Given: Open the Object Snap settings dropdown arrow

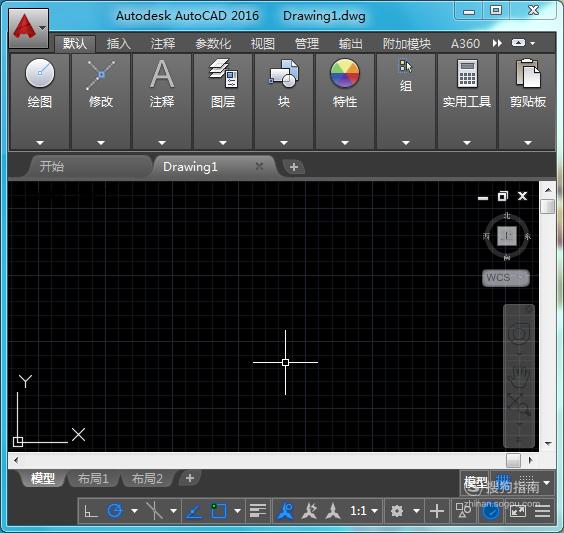Looking at the screenshot, I should coord(238,511).
